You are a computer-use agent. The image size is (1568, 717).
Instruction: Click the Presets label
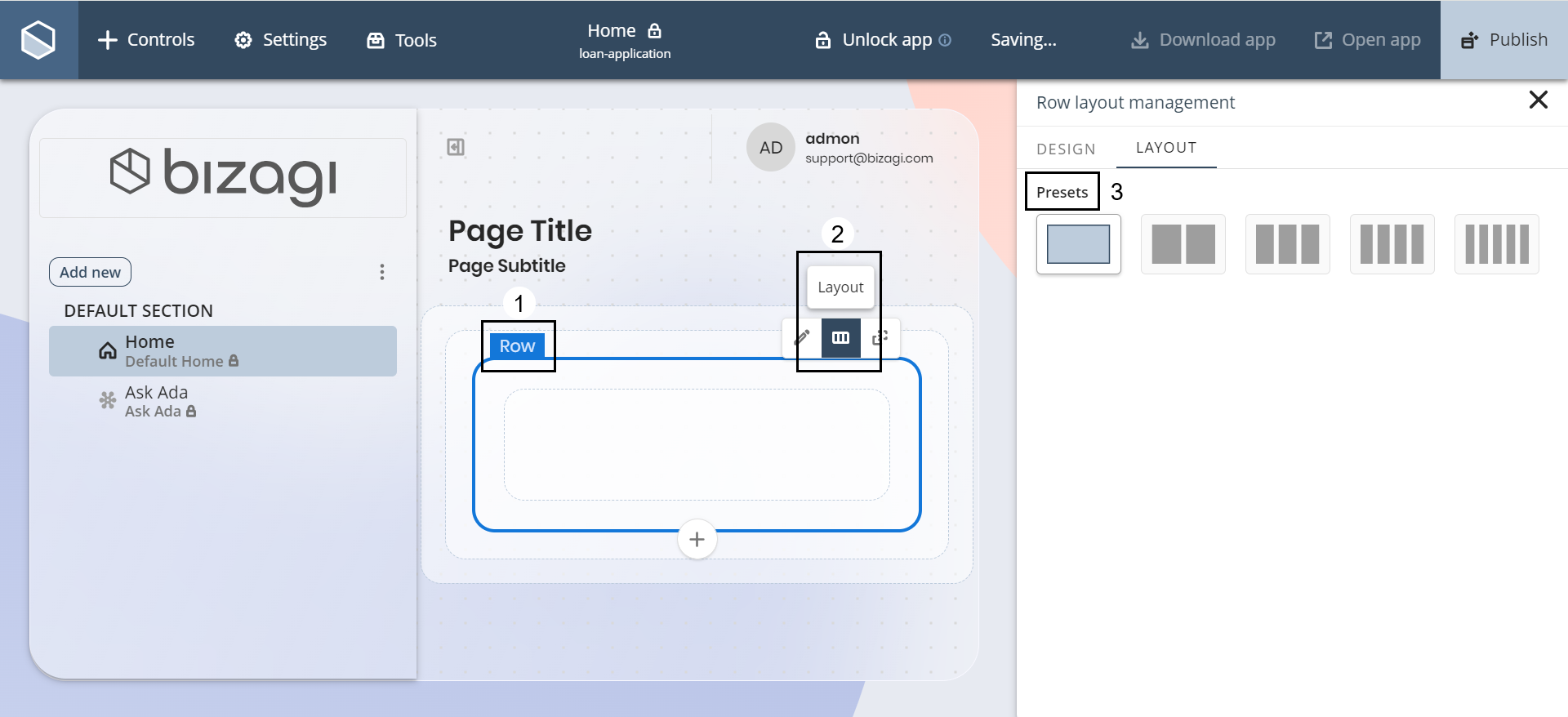tap(1062, 192)
